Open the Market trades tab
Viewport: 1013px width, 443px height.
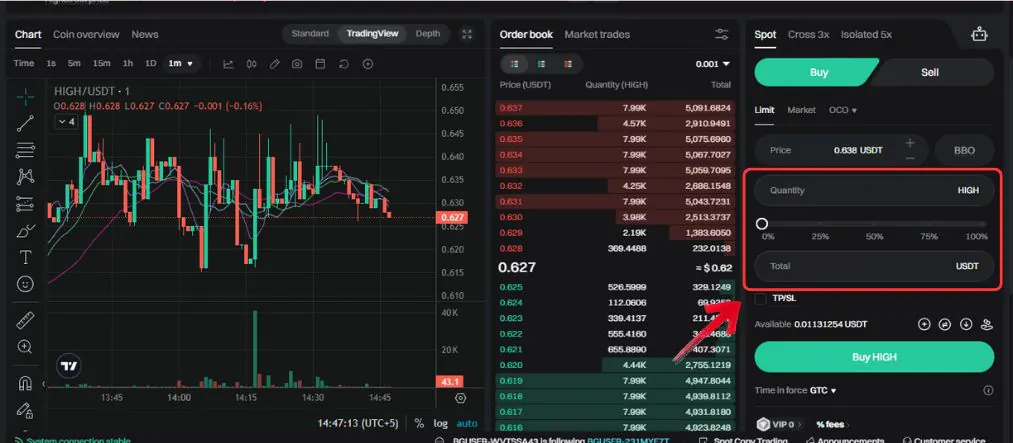(597, 34)
